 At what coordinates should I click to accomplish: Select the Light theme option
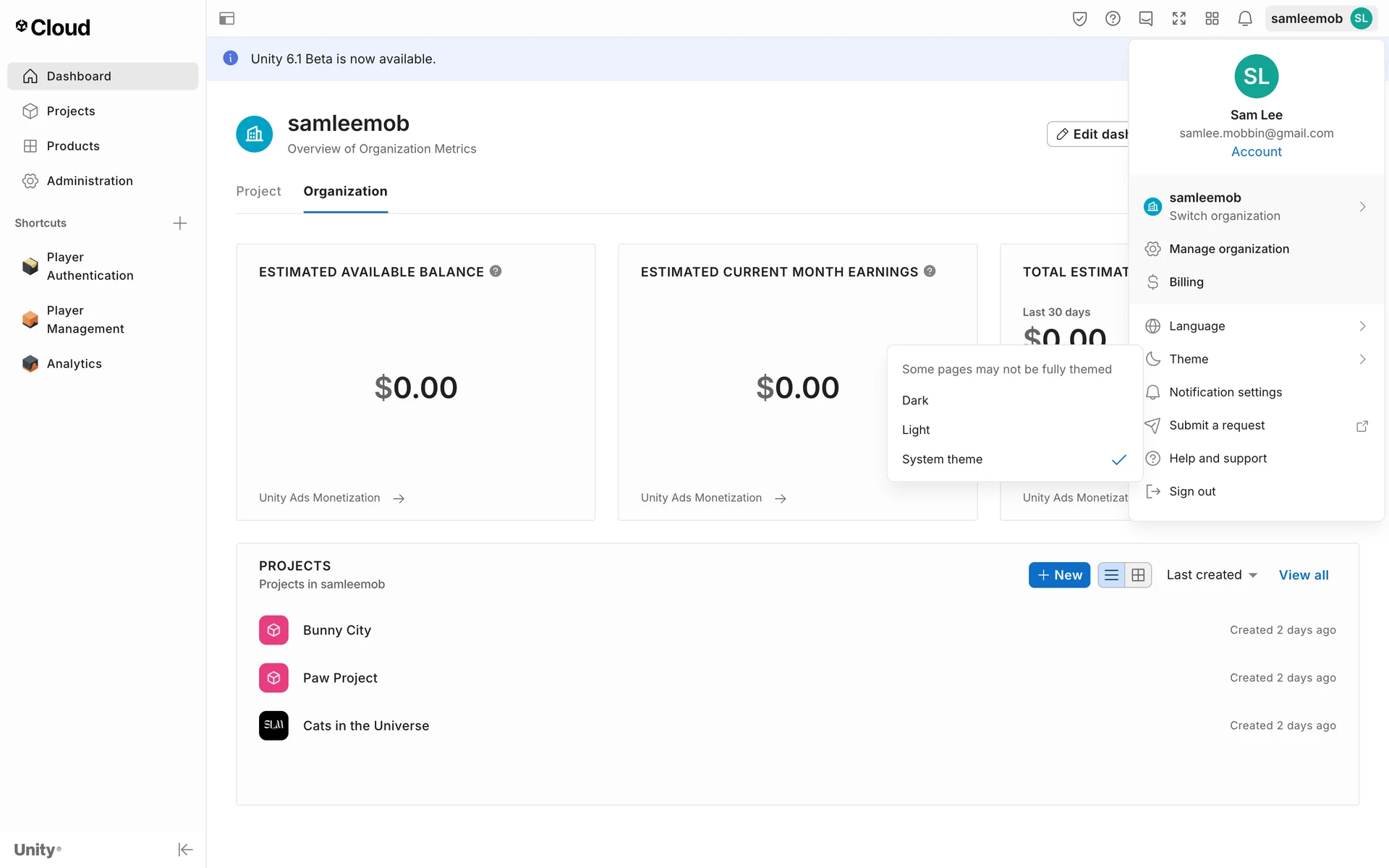(916, 430)
